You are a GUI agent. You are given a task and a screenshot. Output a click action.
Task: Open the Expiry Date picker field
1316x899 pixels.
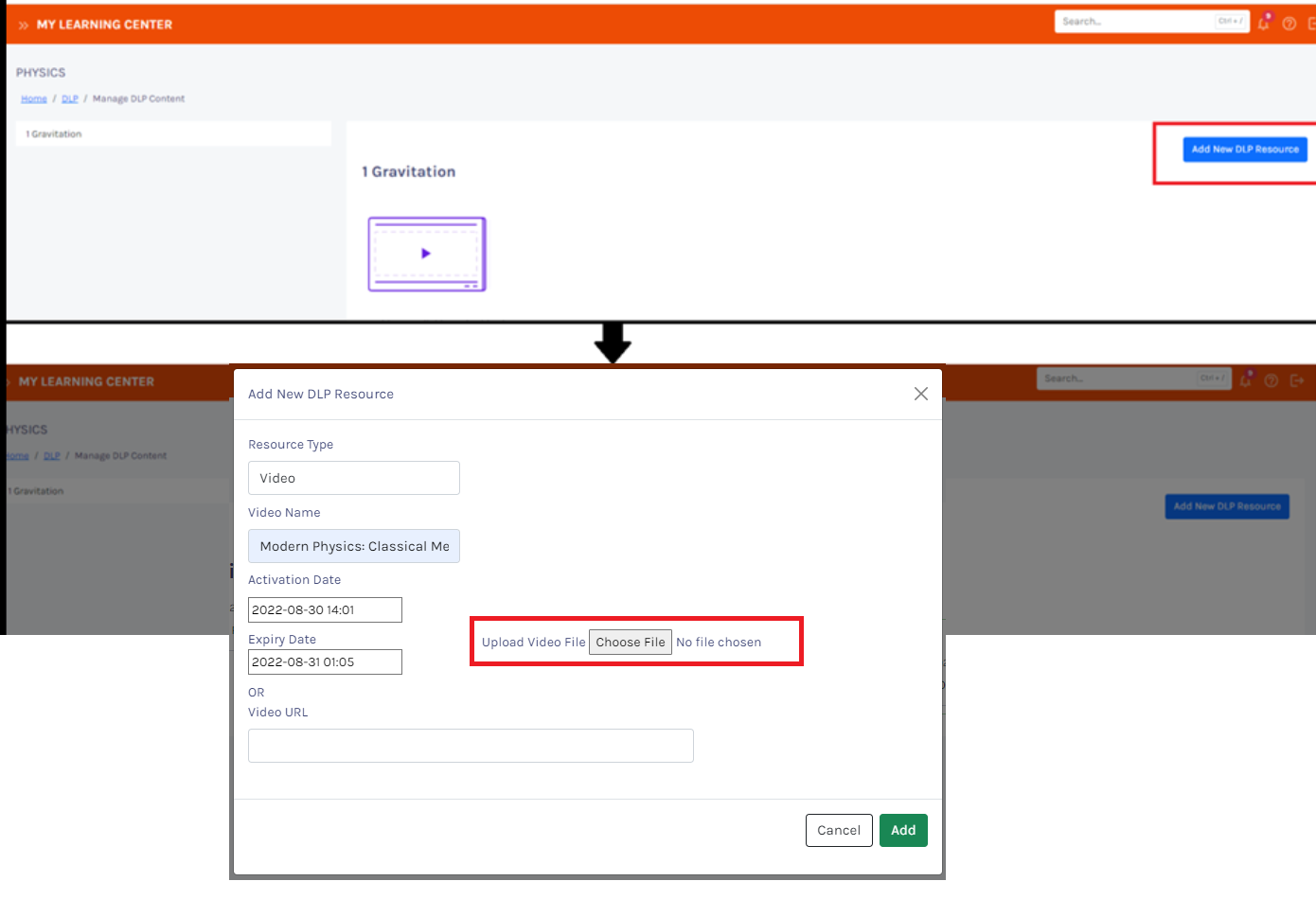[x=325, y=661]
